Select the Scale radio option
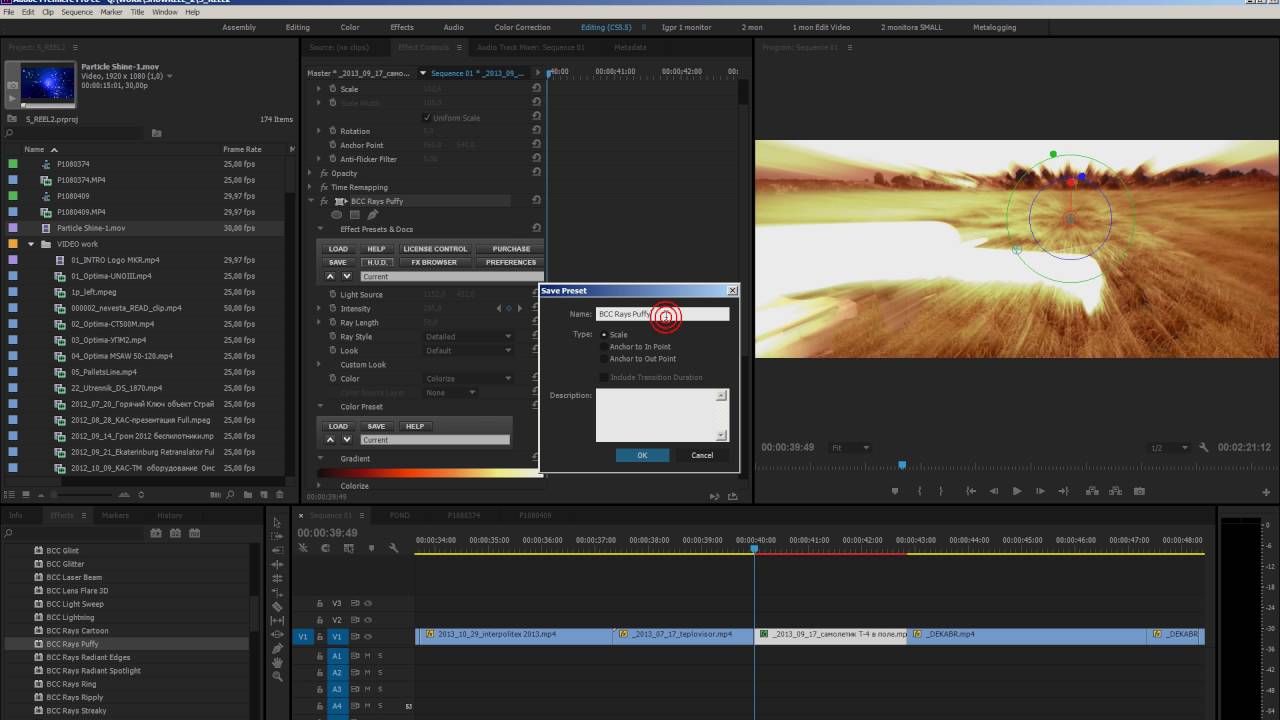The width and height of the screenshot is (1280, 720). point(604,335)
